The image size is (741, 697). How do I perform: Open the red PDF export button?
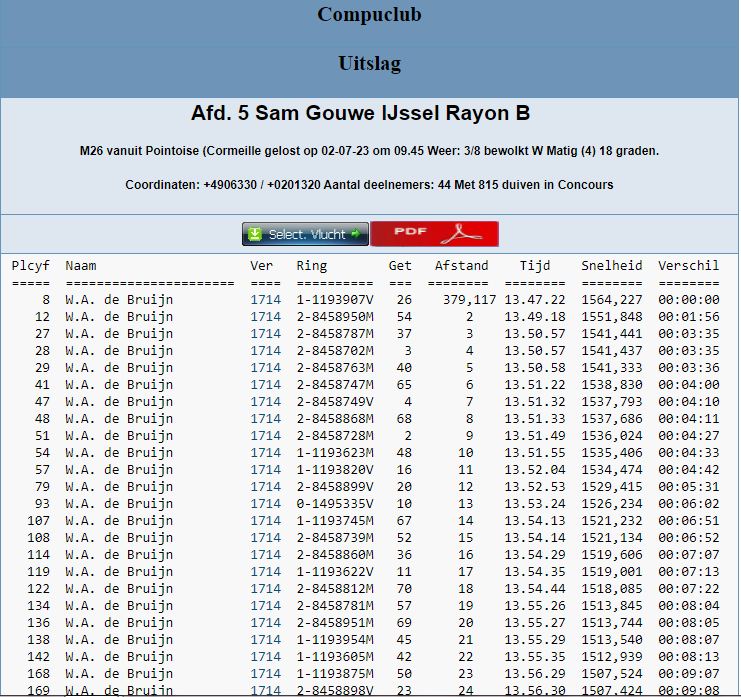point(434,233)
